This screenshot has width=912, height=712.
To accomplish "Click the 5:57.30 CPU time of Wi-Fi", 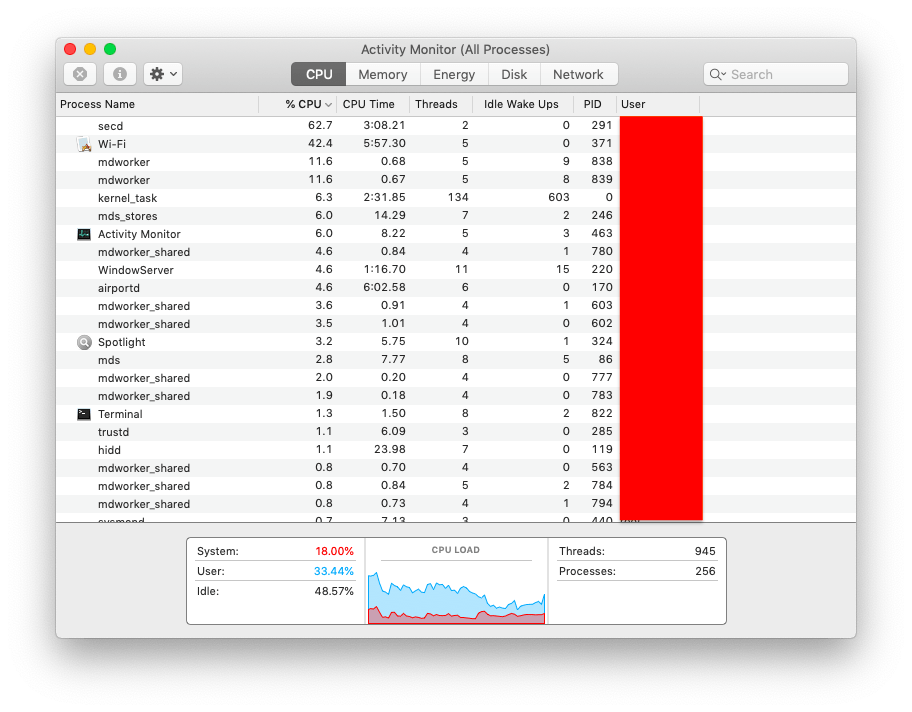I will [384, 144].
